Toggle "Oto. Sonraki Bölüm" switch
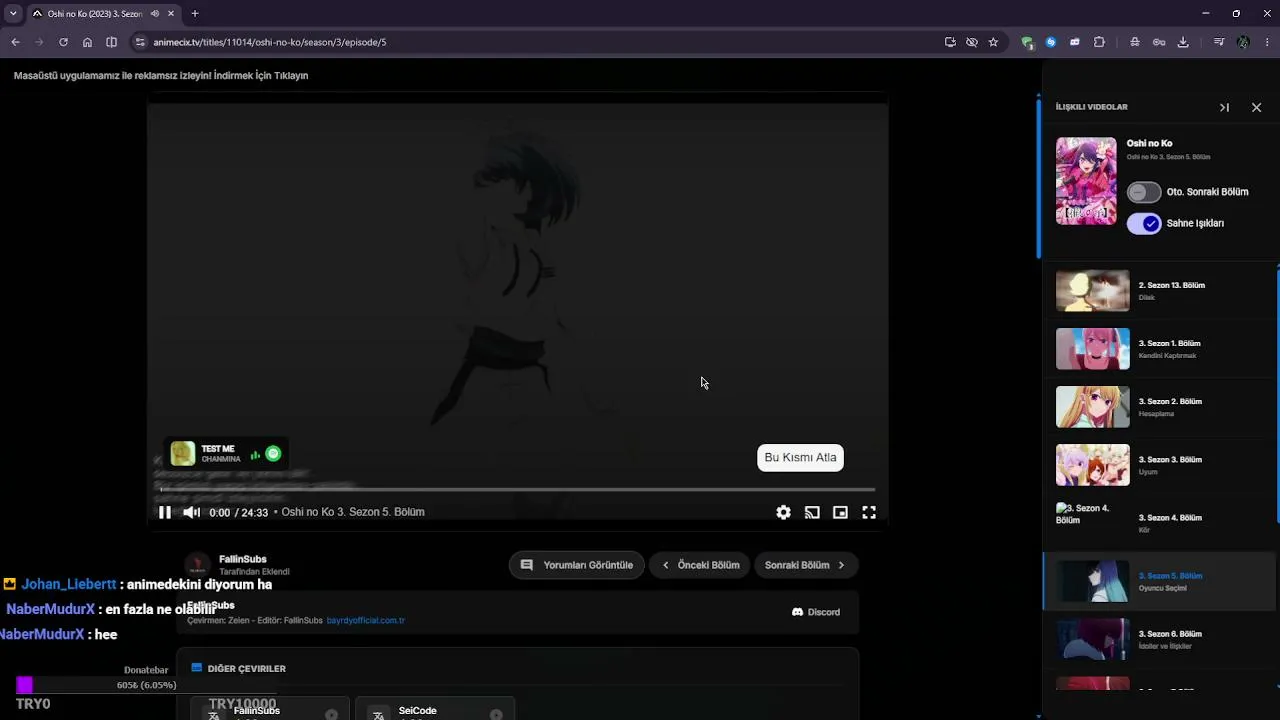This screenshot has height=720, width=1280. 1144,192
